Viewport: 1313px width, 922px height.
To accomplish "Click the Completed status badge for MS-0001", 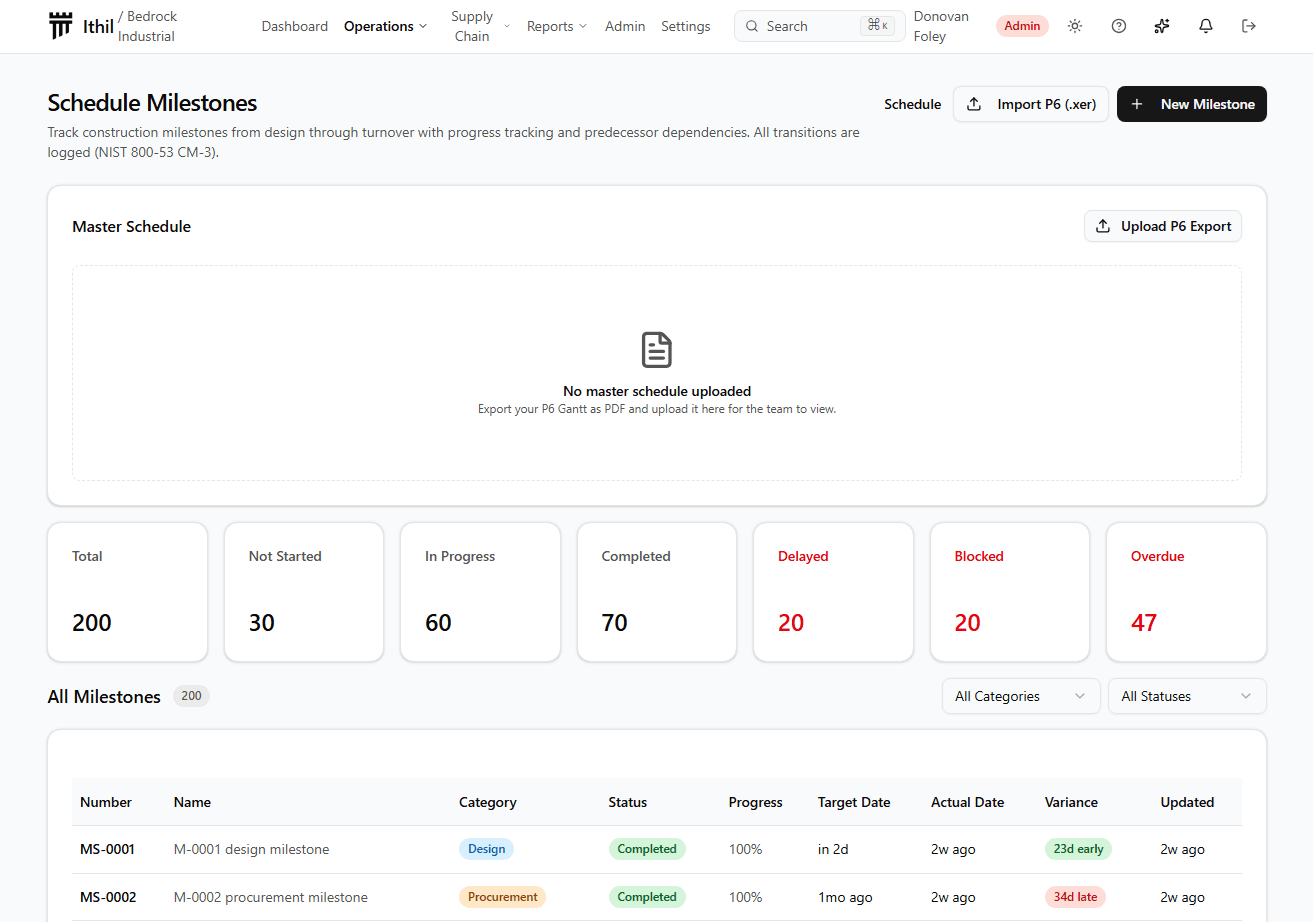I will coord(647,849).
